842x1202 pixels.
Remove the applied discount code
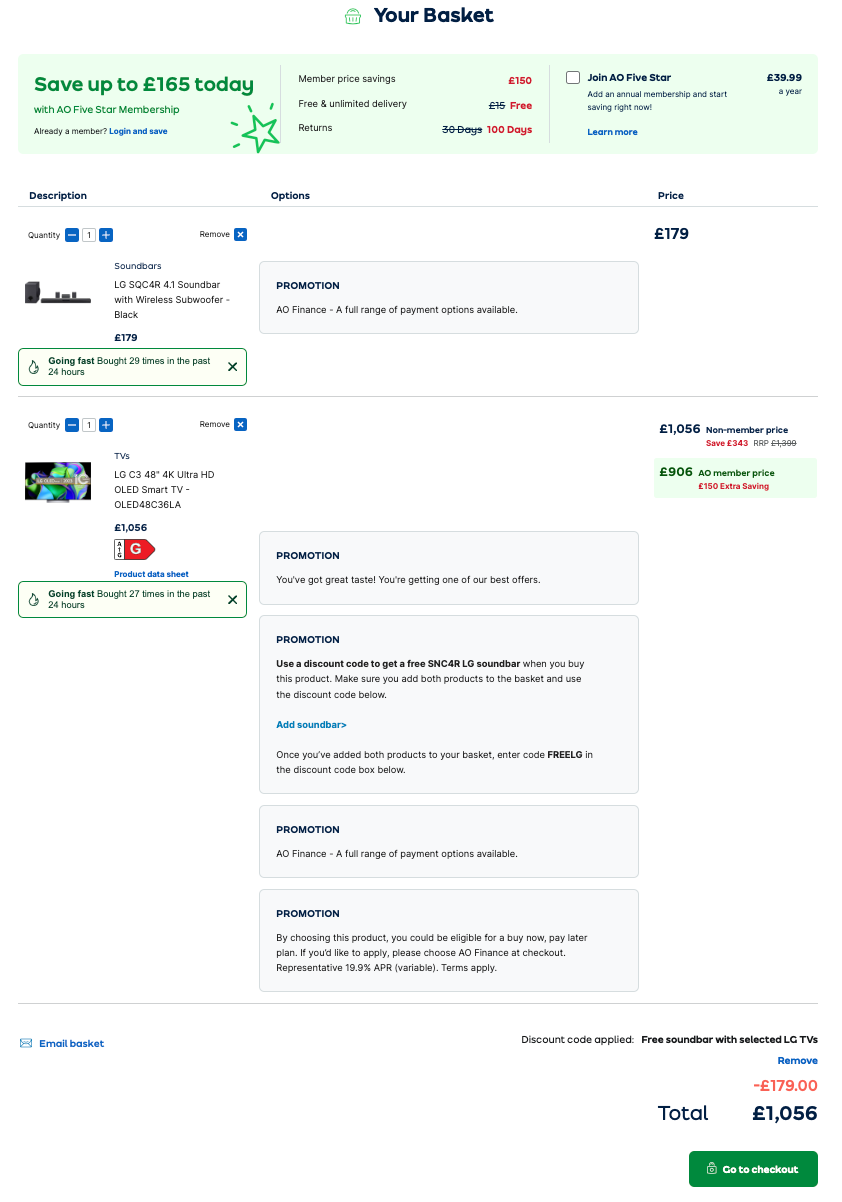tap(797, 1061)
